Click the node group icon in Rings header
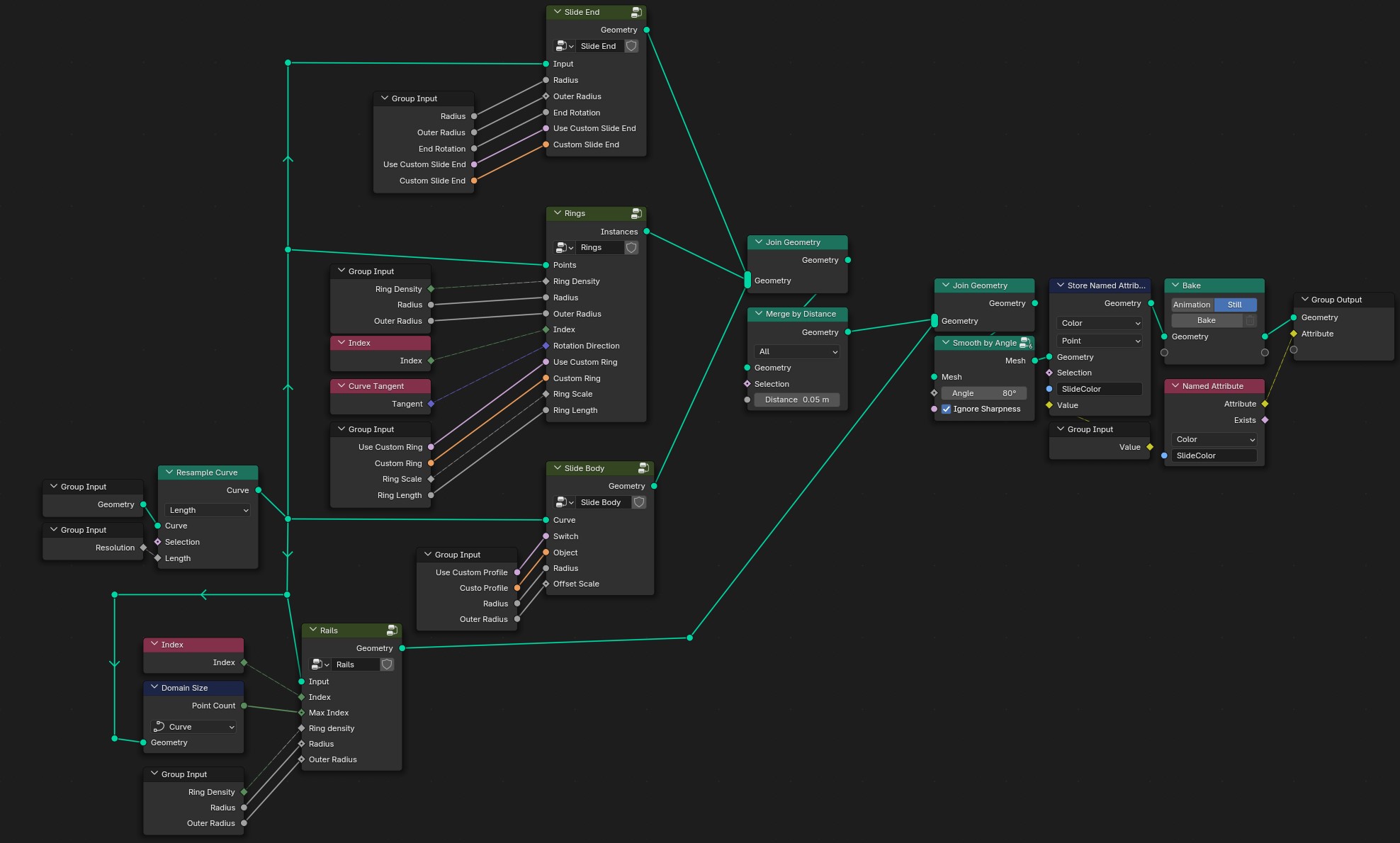The image size is (1400, 843). 636,213
